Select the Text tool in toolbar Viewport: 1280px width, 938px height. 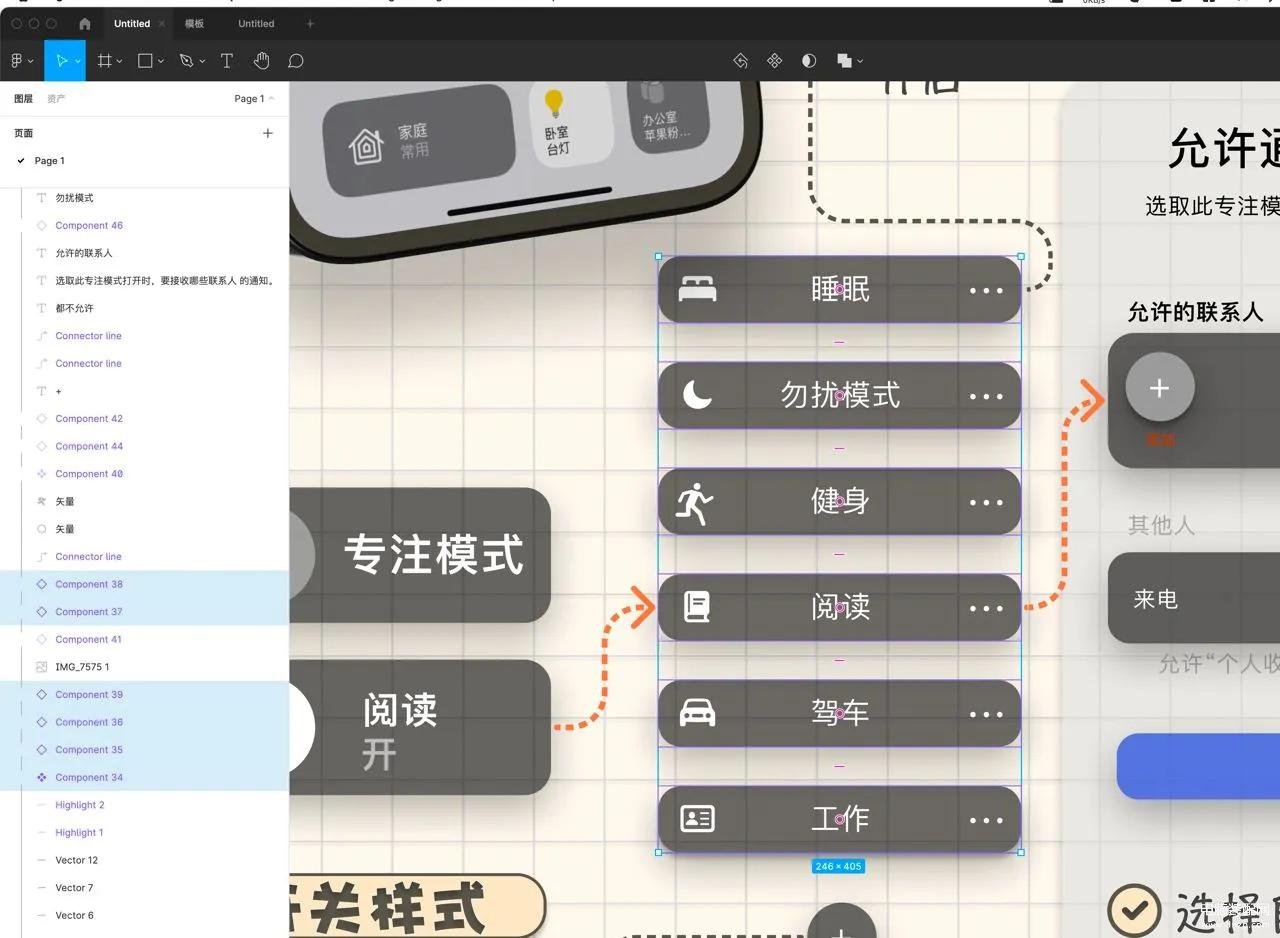coord(227,61)
